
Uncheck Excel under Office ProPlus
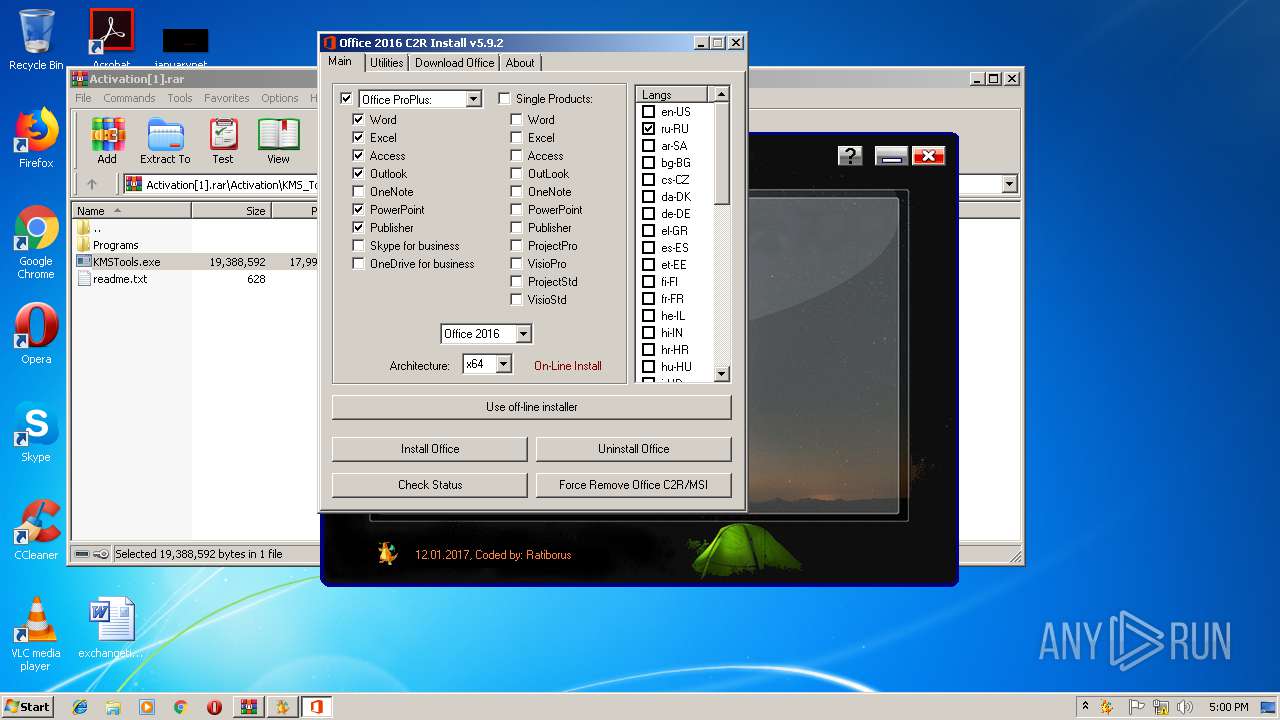pos(358,137)
